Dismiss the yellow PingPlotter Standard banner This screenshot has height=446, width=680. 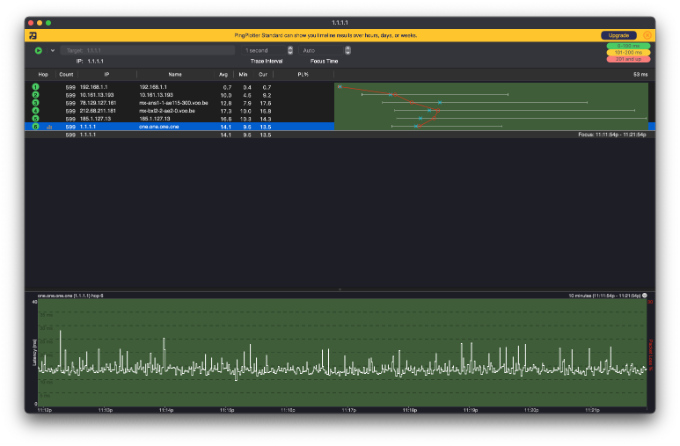pos(647,35)
